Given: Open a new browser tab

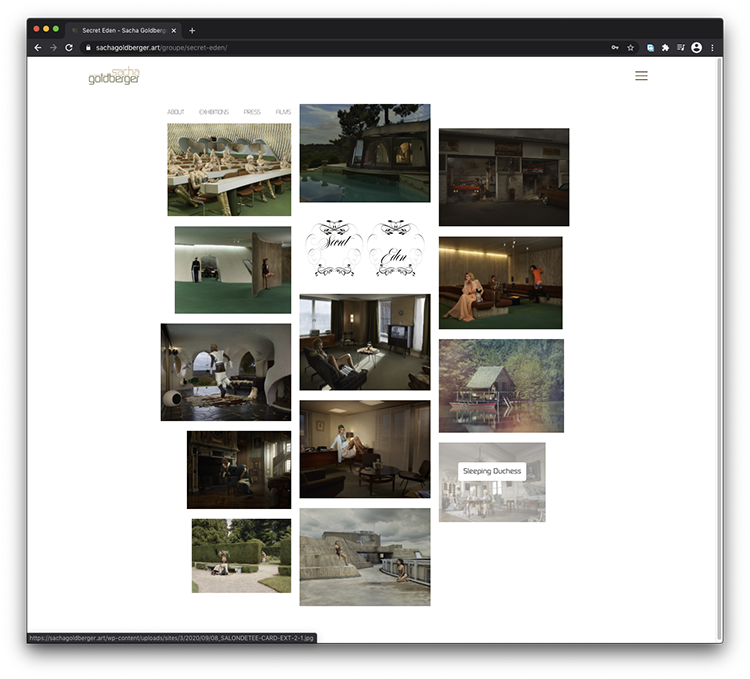Looking at the screenshot, I should 192,30.
